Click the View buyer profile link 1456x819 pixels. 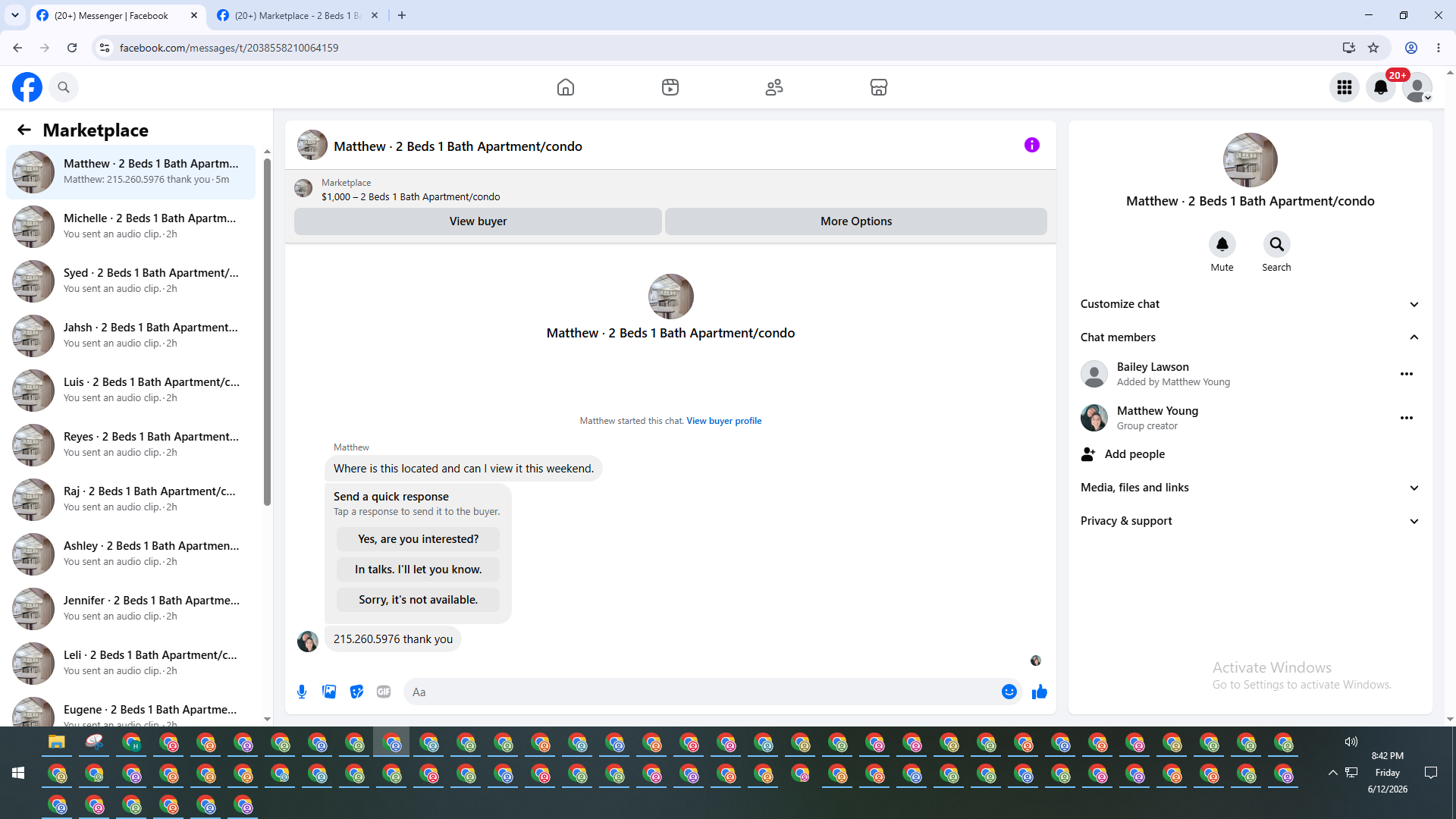tap(724, 421)
